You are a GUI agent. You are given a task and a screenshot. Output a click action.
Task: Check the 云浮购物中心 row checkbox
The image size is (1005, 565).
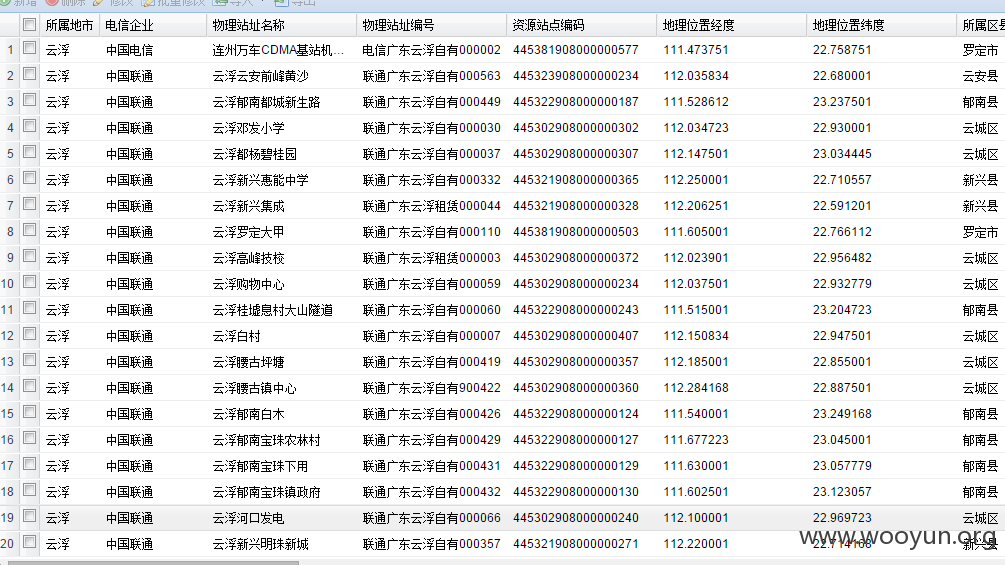(29, 282)
